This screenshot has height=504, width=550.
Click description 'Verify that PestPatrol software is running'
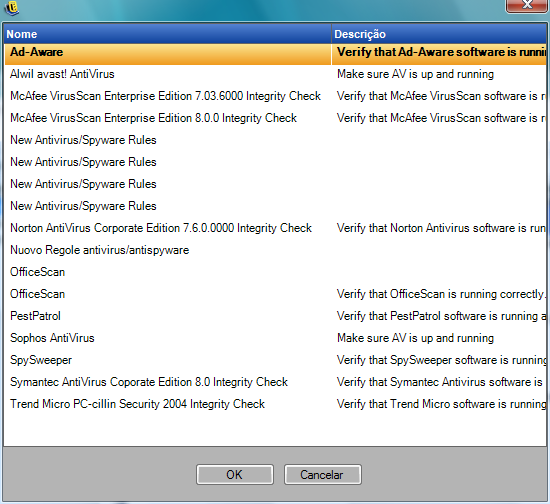442,316
